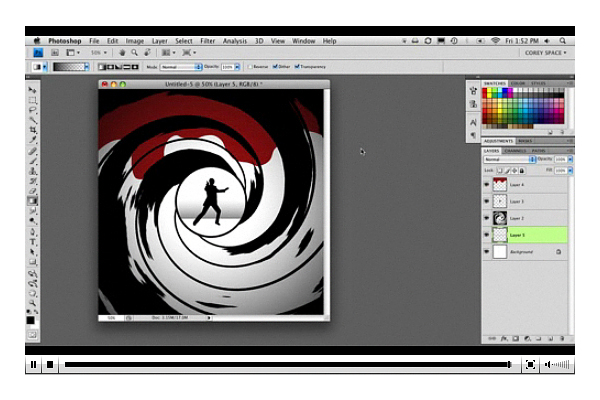Open the layer Opacity dropdown arrow

click(x=570, y=159)
